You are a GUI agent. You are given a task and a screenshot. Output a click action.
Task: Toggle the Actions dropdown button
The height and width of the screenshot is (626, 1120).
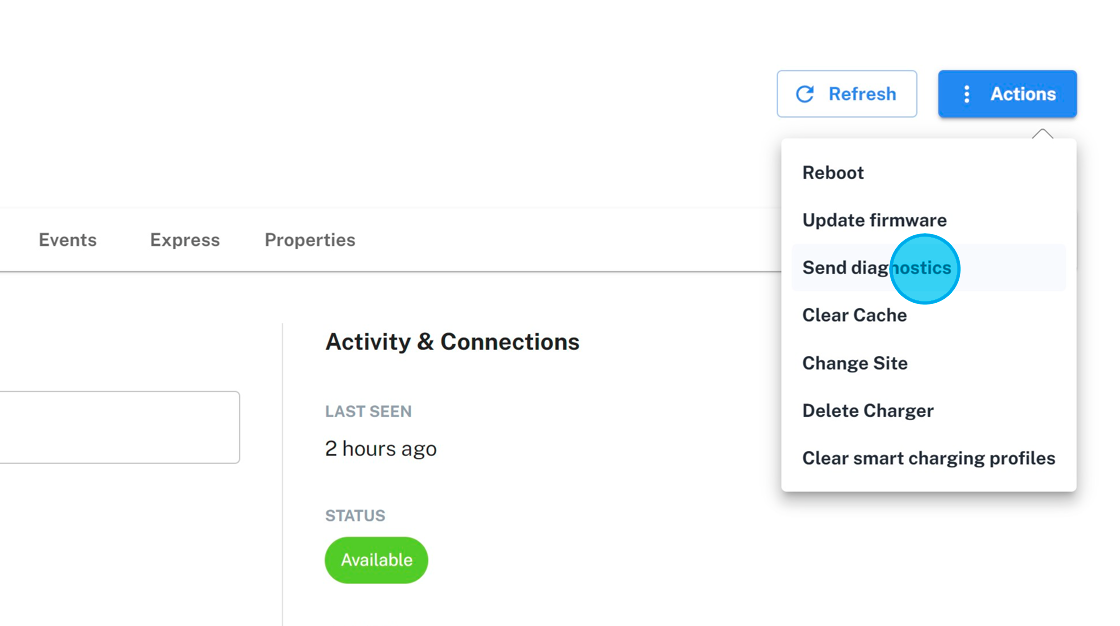click(1007, 94)
